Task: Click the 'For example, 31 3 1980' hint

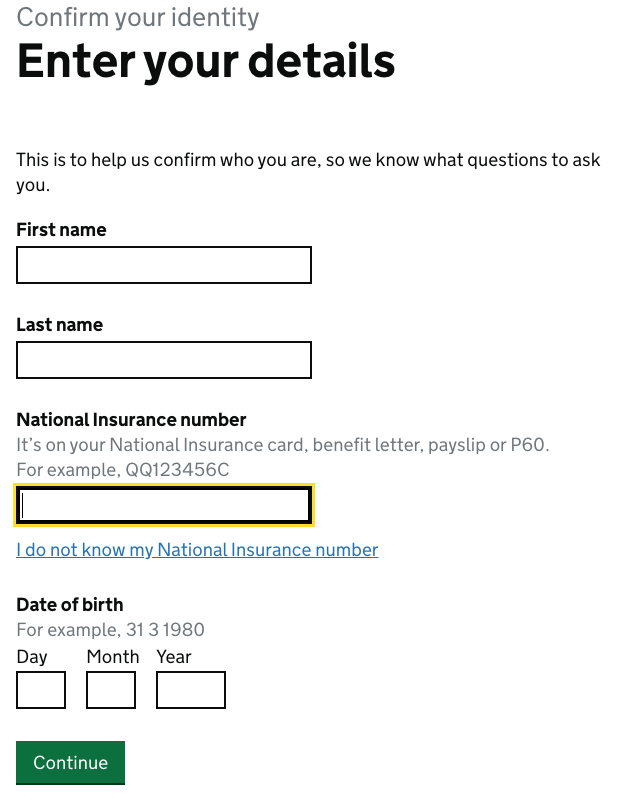Action: point(111,630)
